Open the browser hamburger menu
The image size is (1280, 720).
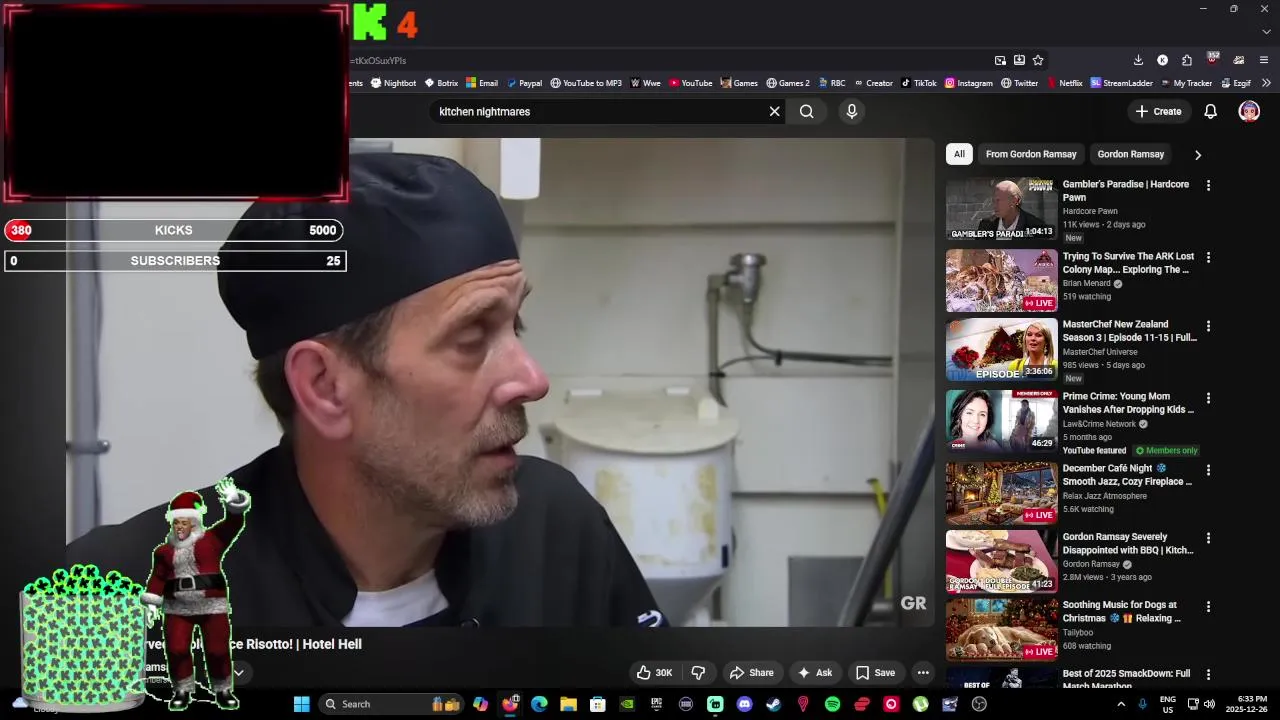(1264, 60)
